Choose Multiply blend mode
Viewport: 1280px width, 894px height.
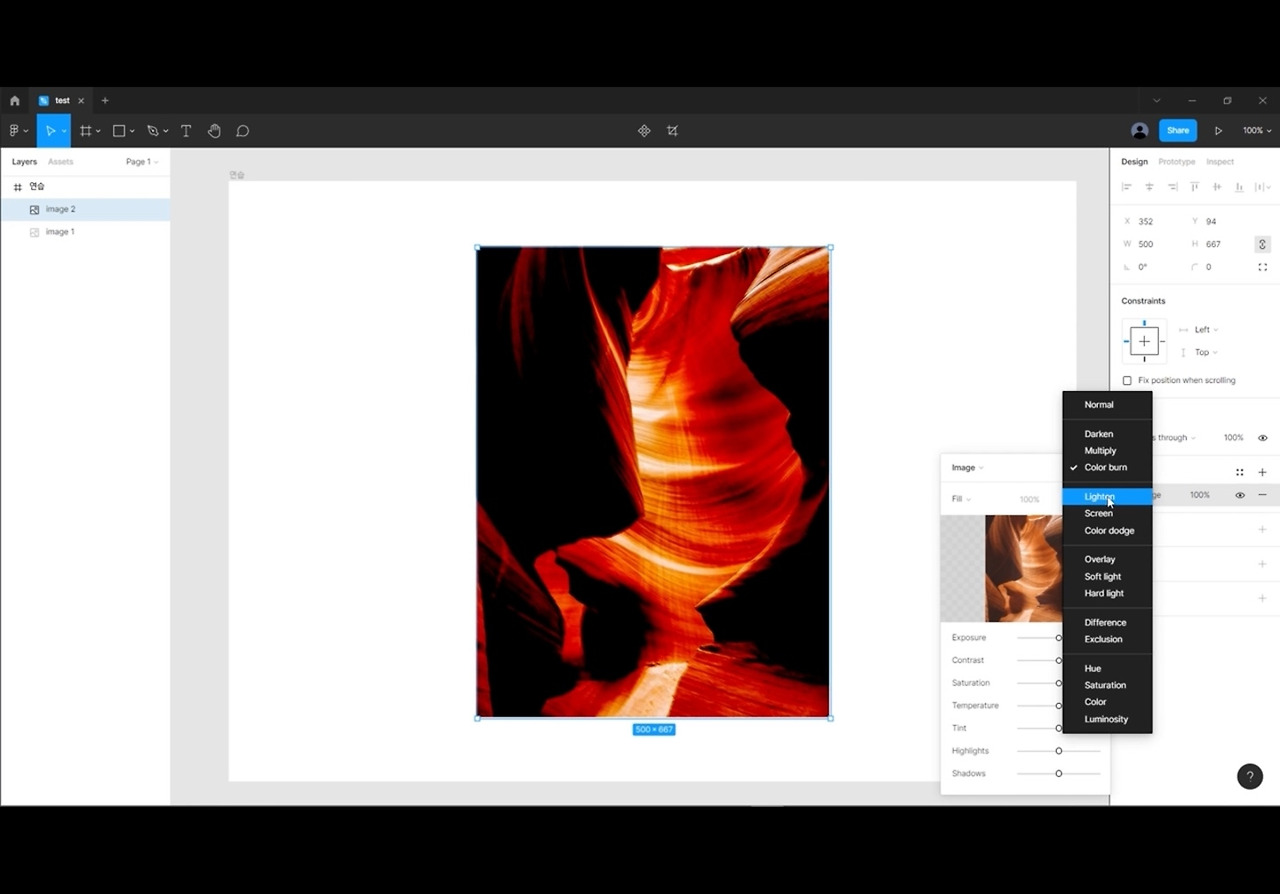(x=1107, y=451)
